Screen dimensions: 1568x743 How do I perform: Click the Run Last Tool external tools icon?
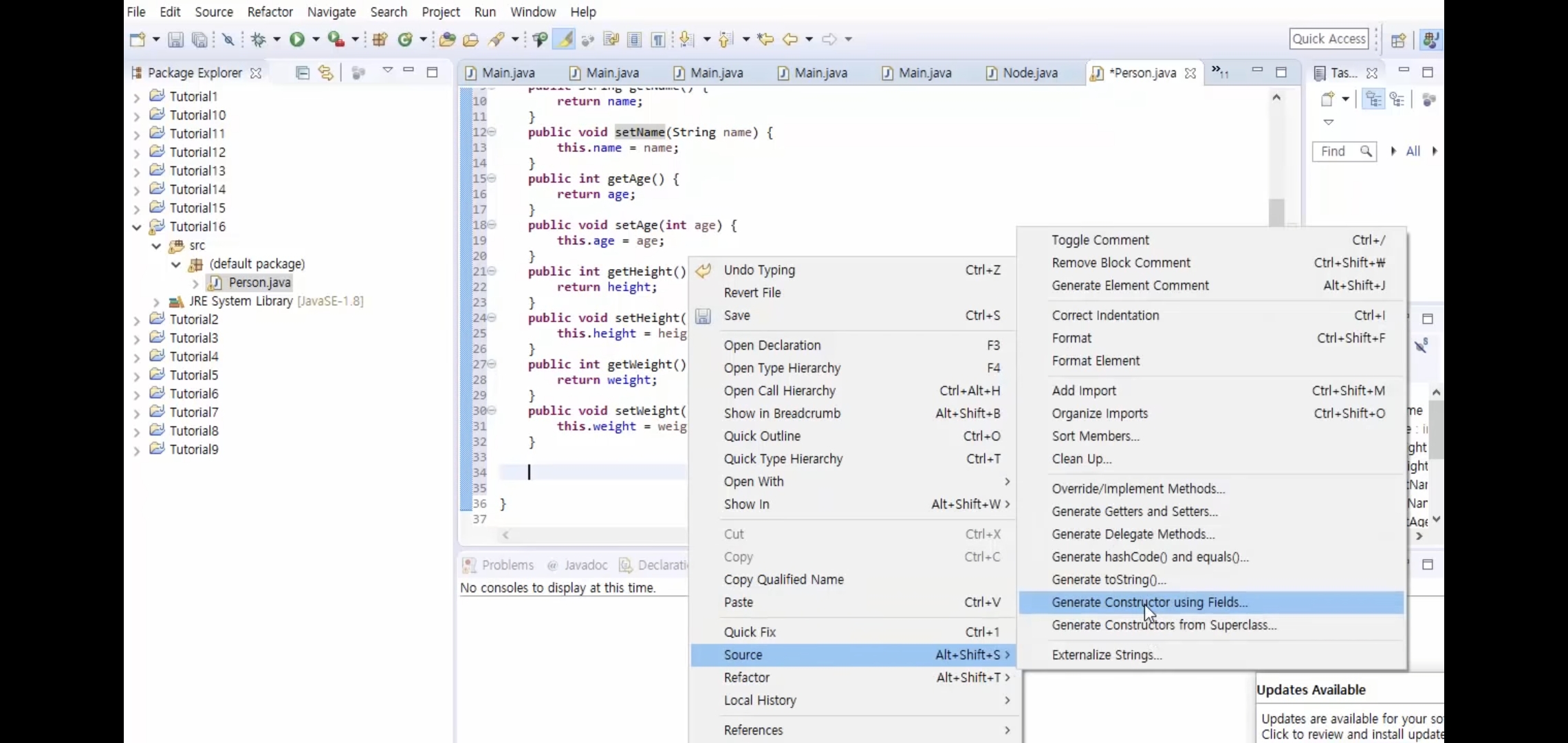(x=336, y=39)
